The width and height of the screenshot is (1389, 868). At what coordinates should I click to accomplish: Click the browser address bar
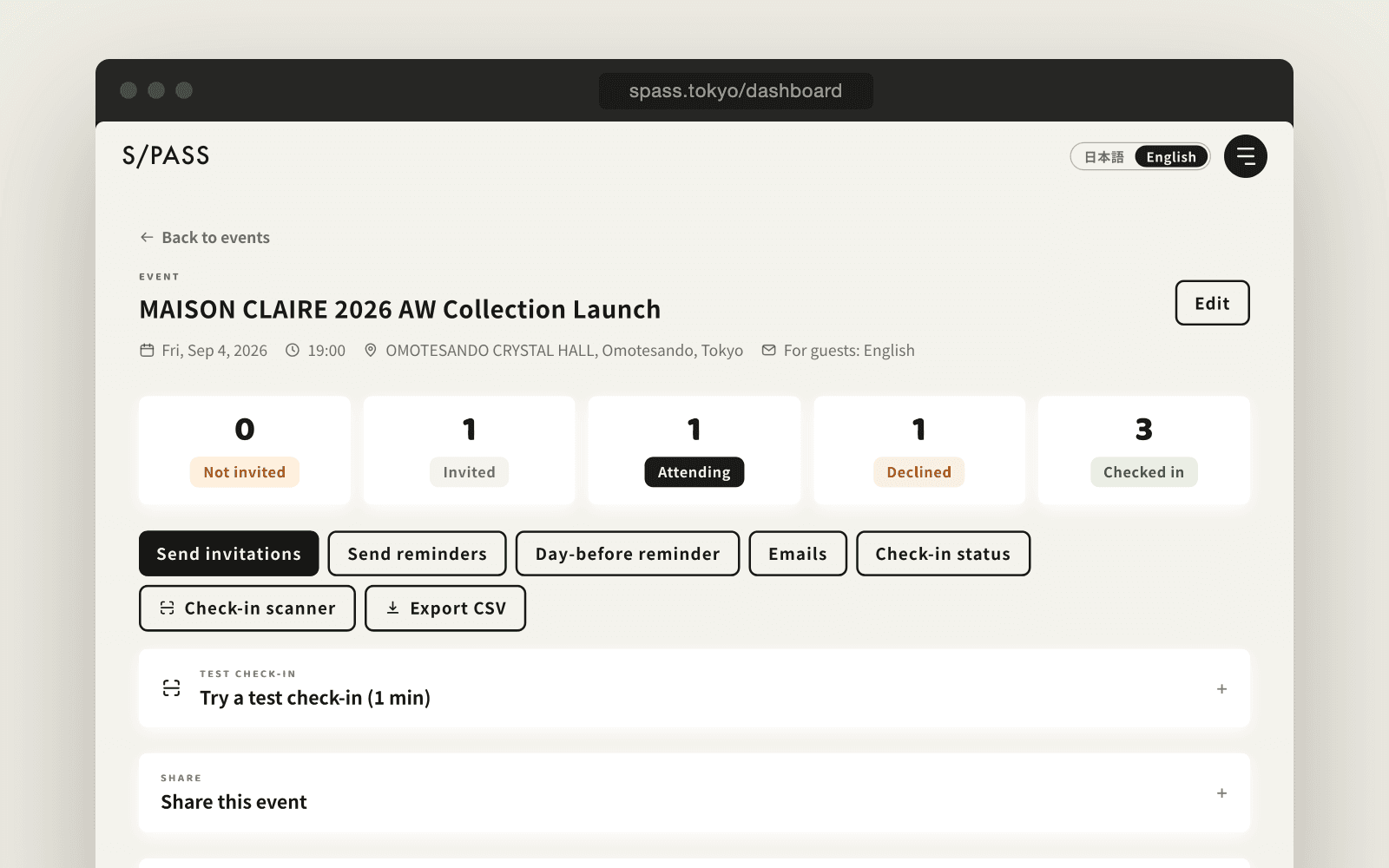coord(735,90)
